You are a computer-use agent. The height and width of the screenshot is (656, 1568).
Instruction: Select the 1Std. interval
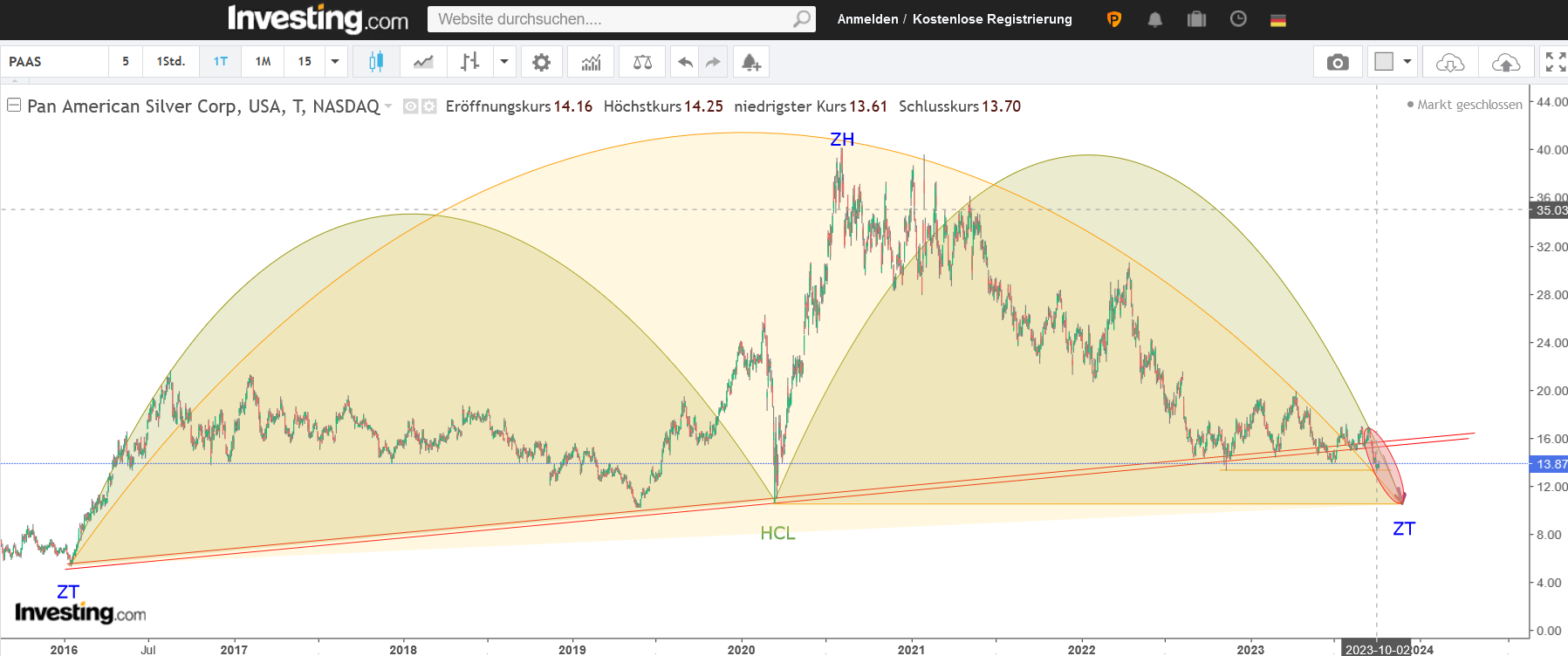[x=171, y=62]
